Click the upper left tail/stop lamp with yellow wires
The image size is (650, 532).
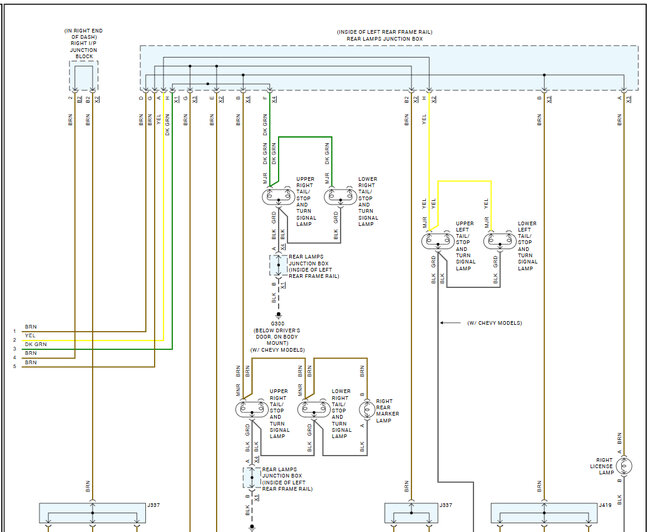[x=438, y=240]
